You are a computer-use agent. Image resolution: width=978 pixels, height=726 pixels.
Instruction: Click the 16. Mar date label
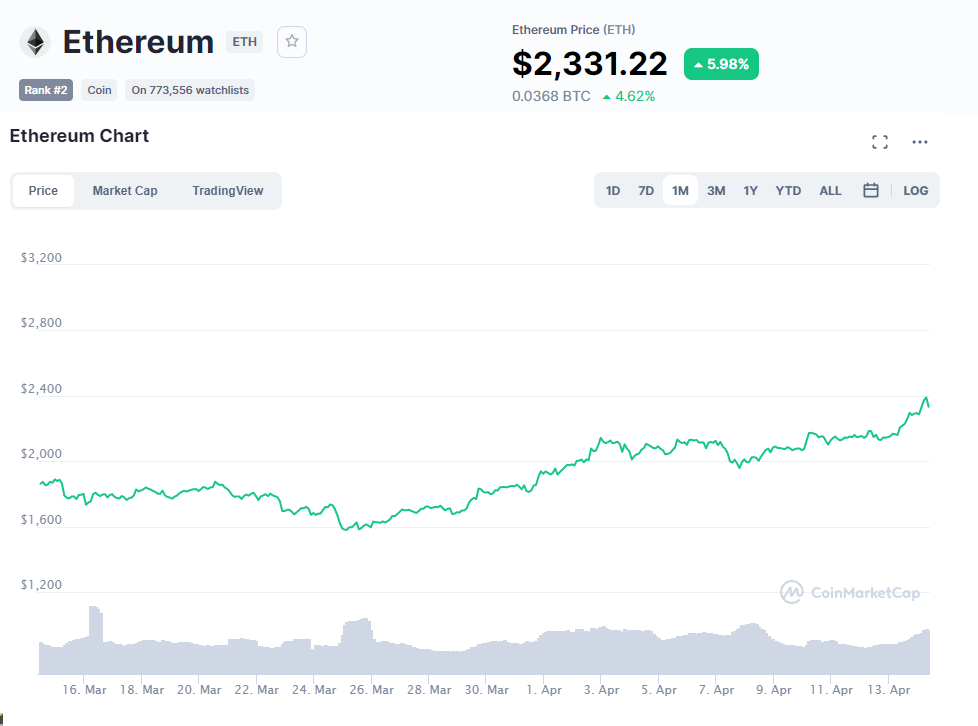pos(84,690)
